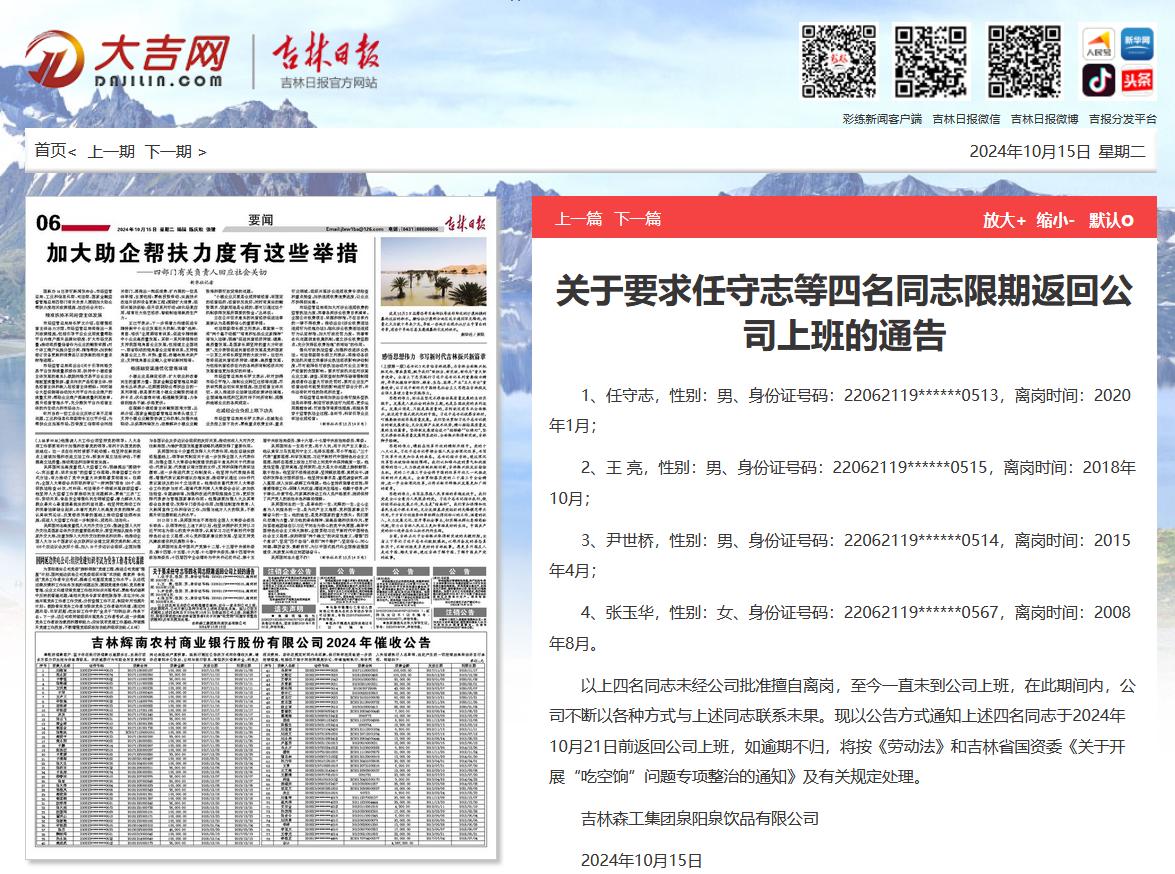
Task: Open the 人民号 platform icon
Action: point(1098,44)
